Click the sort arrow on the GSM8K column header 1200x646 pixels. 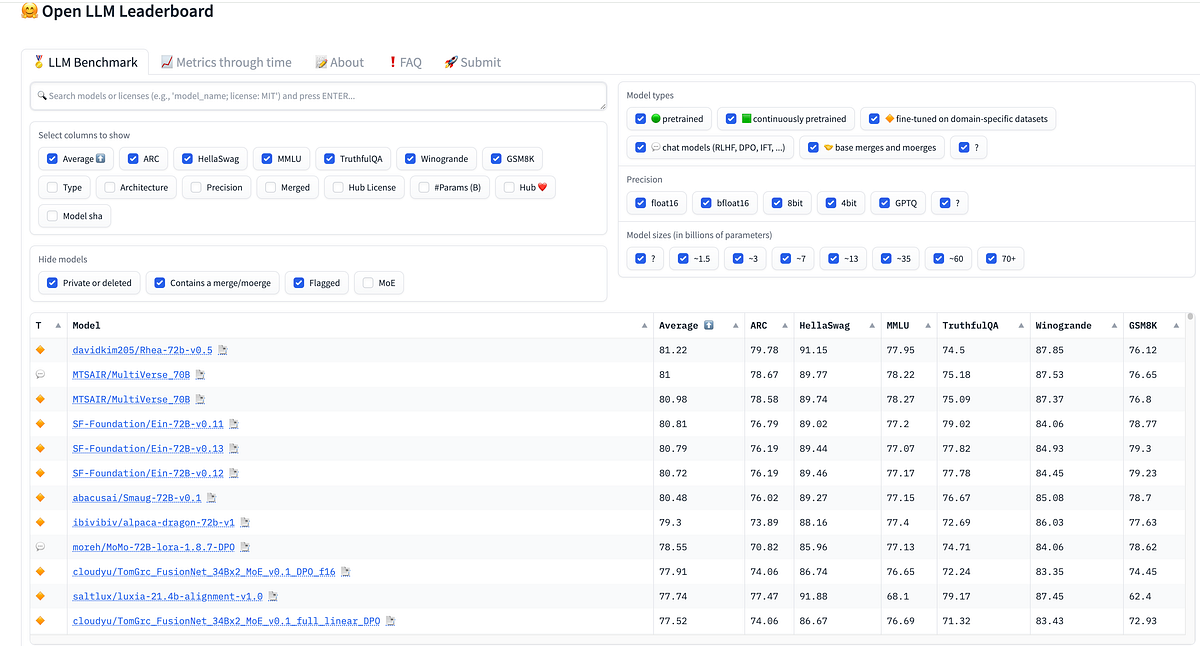click(x=1178, y=324)
